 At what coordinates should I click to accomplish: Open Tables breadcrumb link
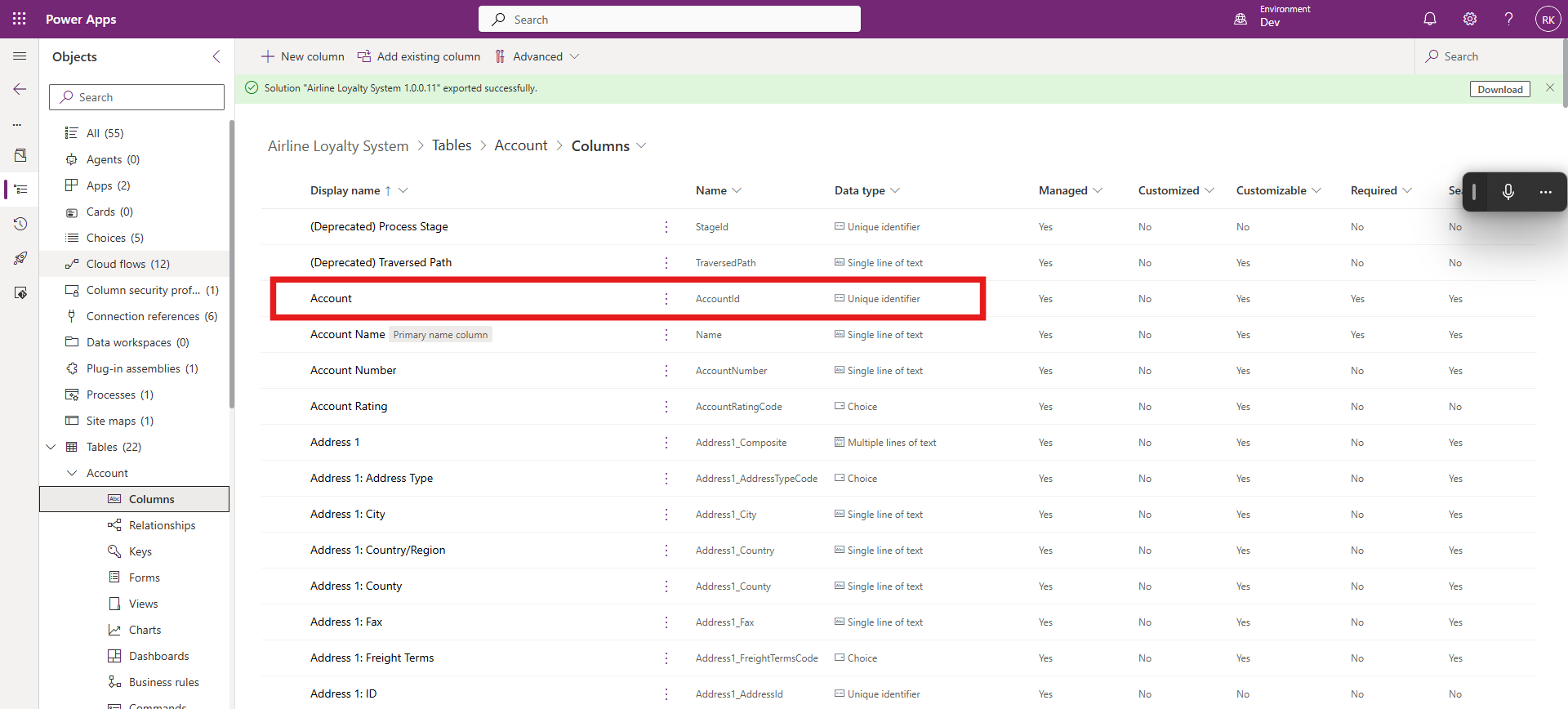coord(452,145)
